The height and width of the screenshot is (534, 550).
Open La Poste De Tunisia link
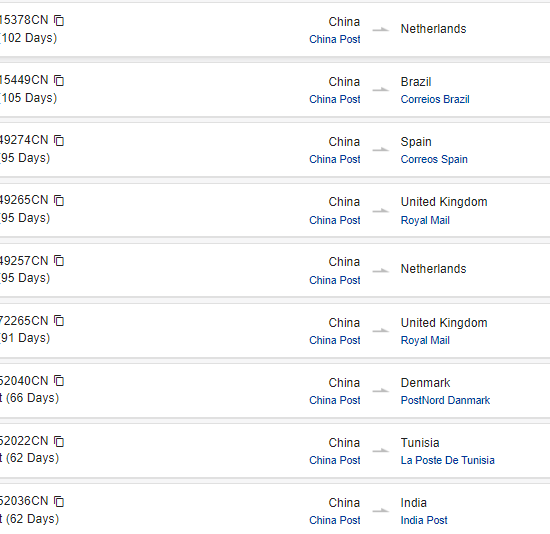pos(448,460)
